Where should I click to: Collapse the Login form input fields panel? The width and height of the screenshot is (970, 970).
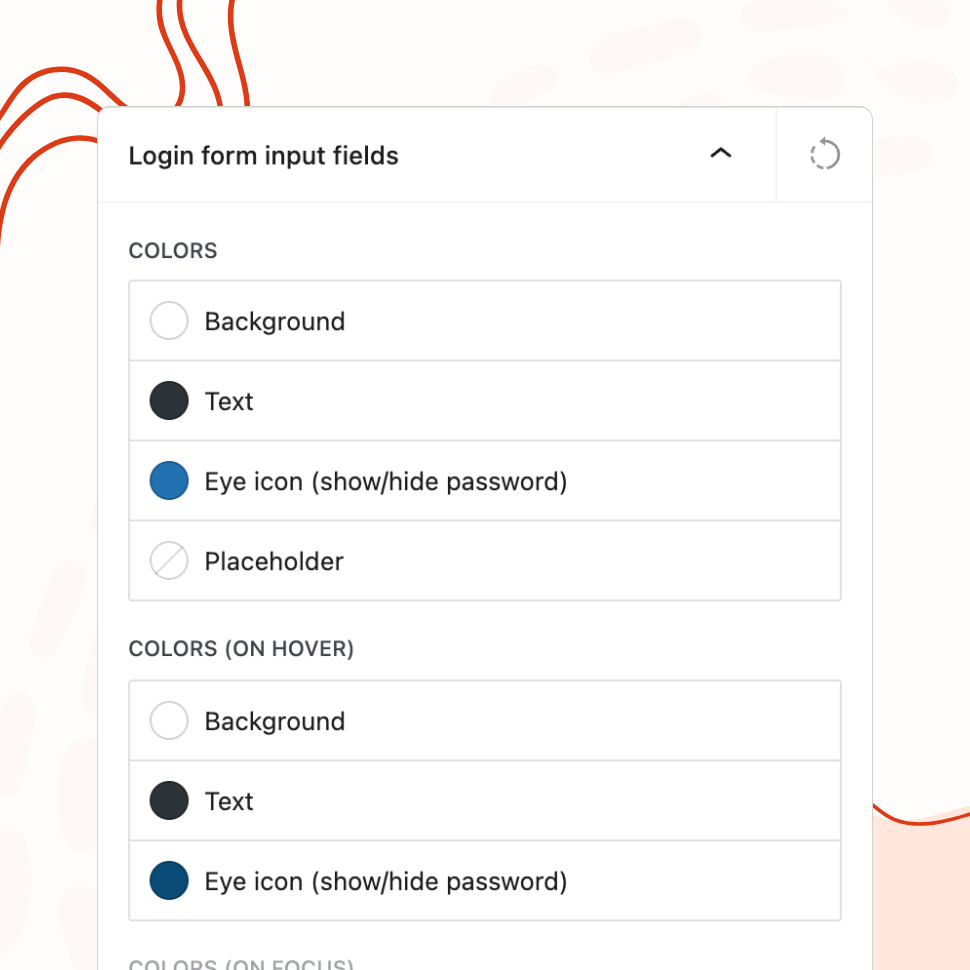[x=720, y=154]
